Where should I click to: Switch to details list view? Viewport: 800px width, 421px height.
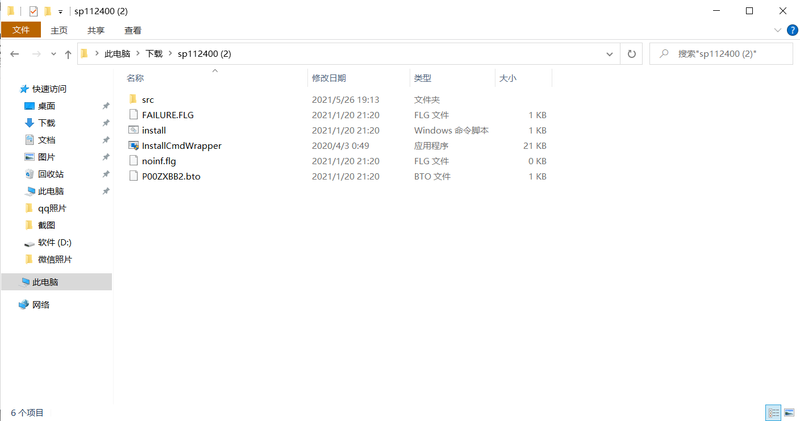[x=773, y=412]
